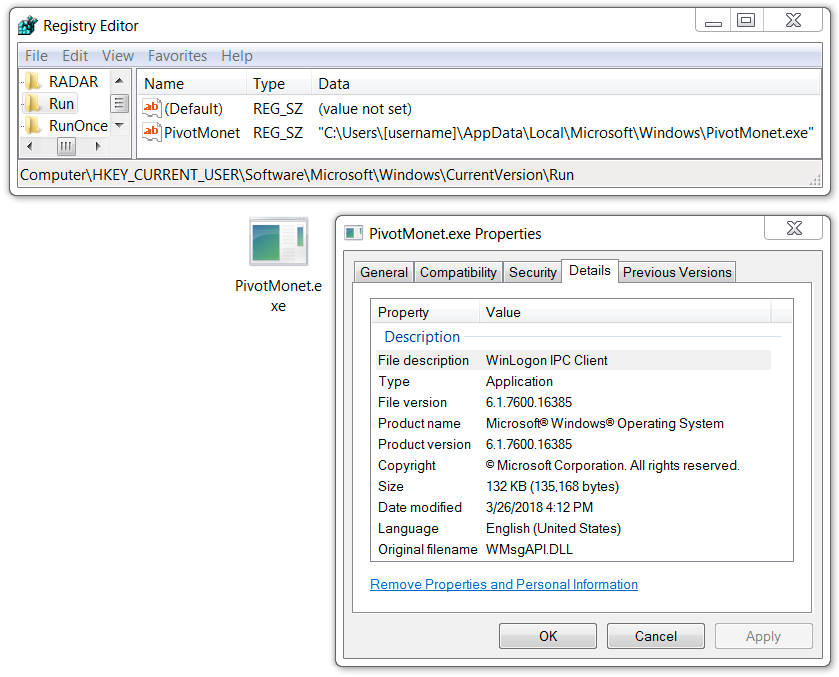Viewport: 839px width, 677px height.
Task: Click the PivotMonet.exe Properties title bar icon
Action: point(353,233)
